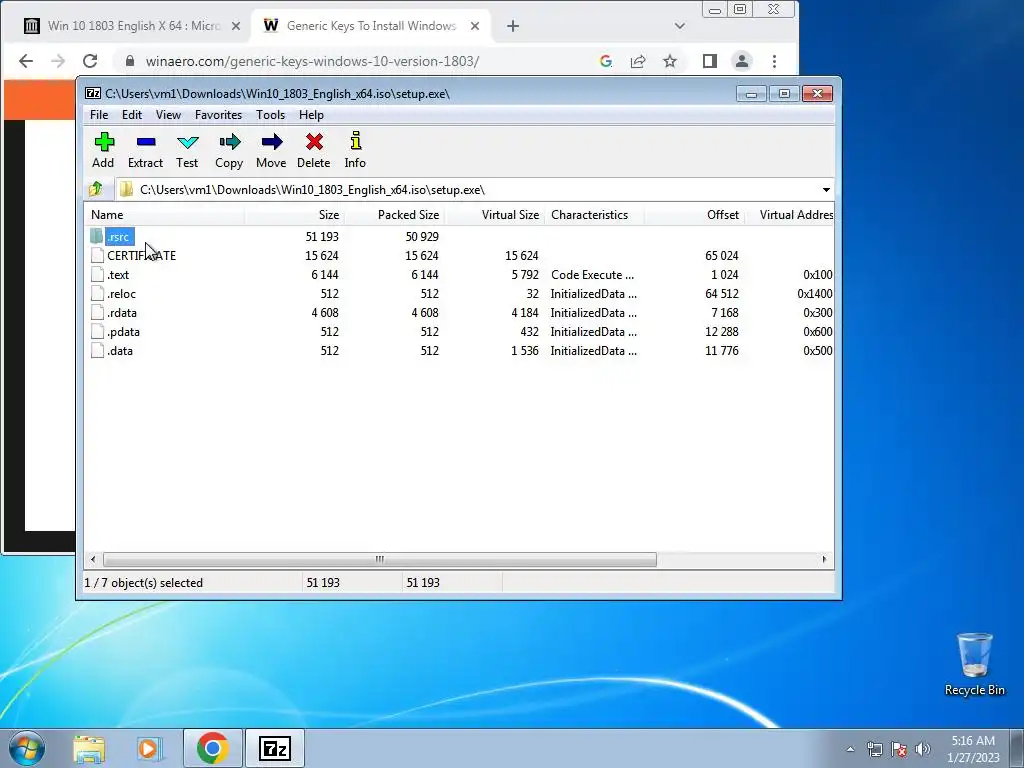Click the volume speaker tray icon
The image size is (1024, 768).
(923, 749)
